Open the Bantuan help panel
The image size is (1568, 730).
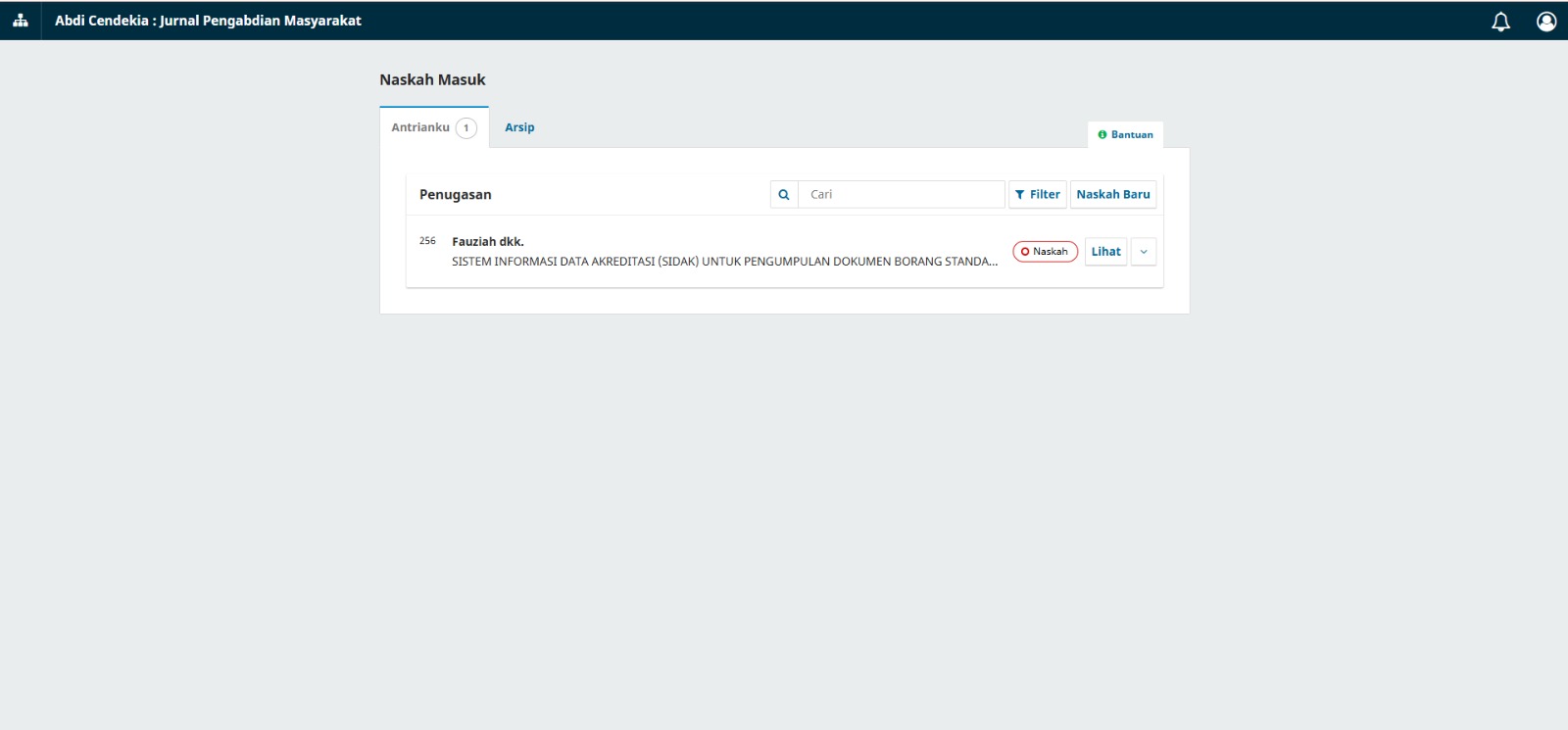coord(1132,135)
